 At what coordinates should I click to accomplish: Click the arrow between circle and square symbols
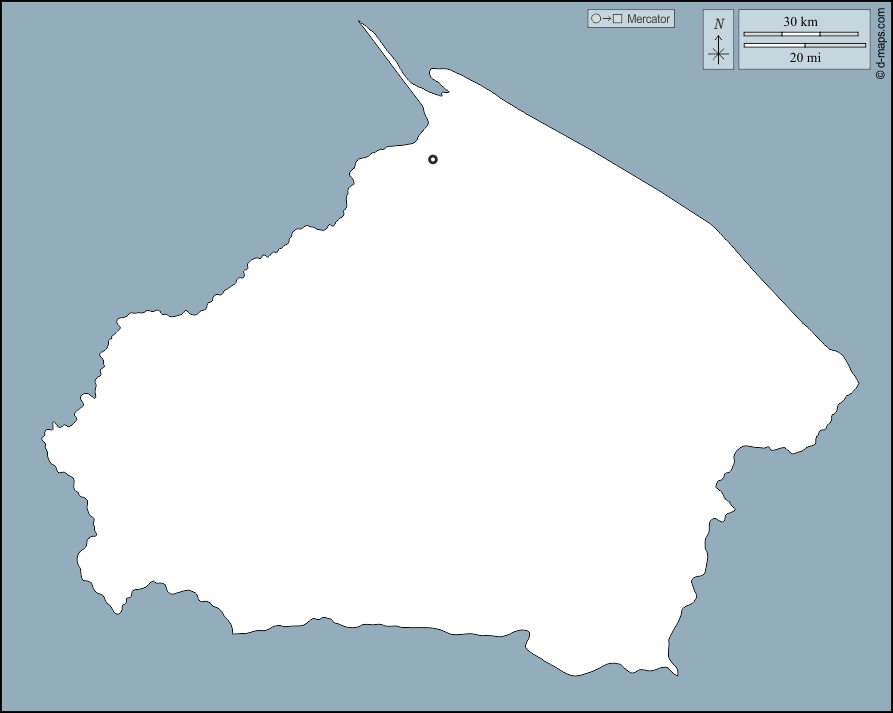(607, 19)
